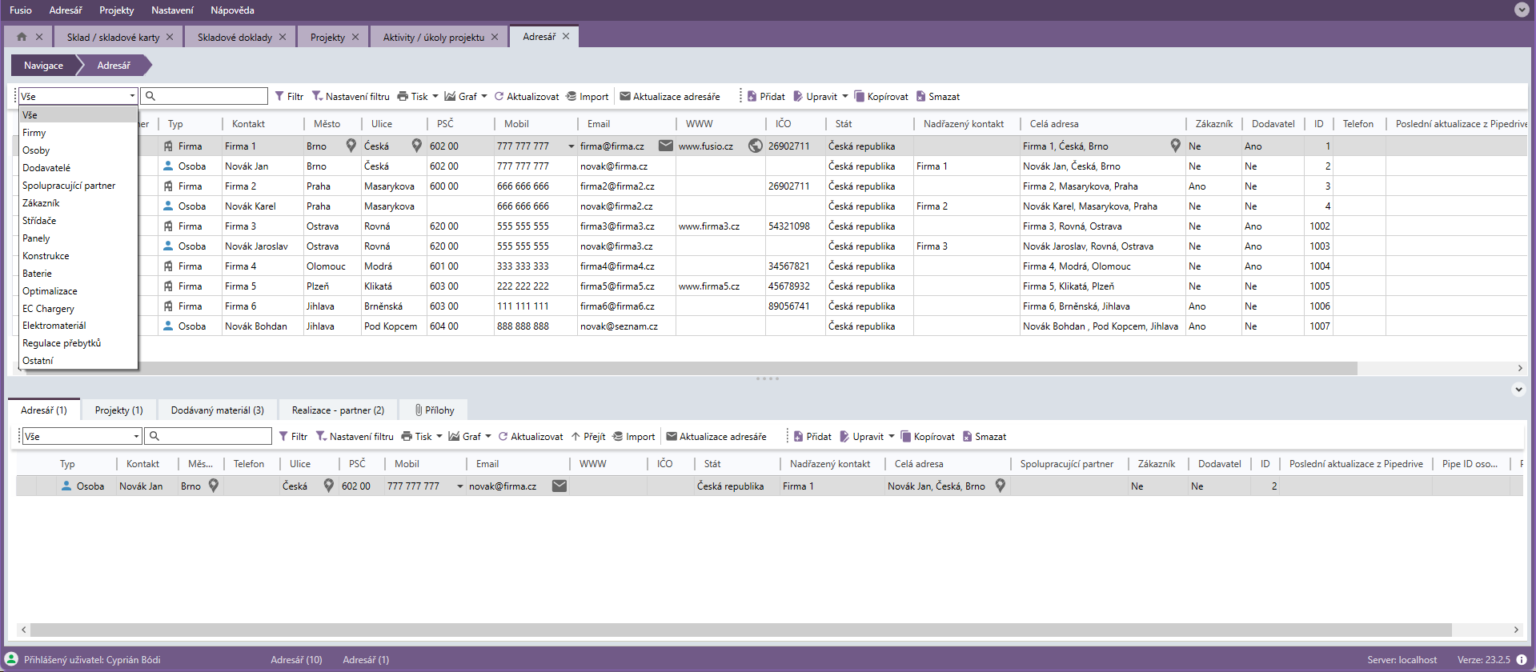The width and height of the screenshot is (1536, 672).
Task: Collapse the lower detail panel with chevron
Action: [x=1518, y=389]
